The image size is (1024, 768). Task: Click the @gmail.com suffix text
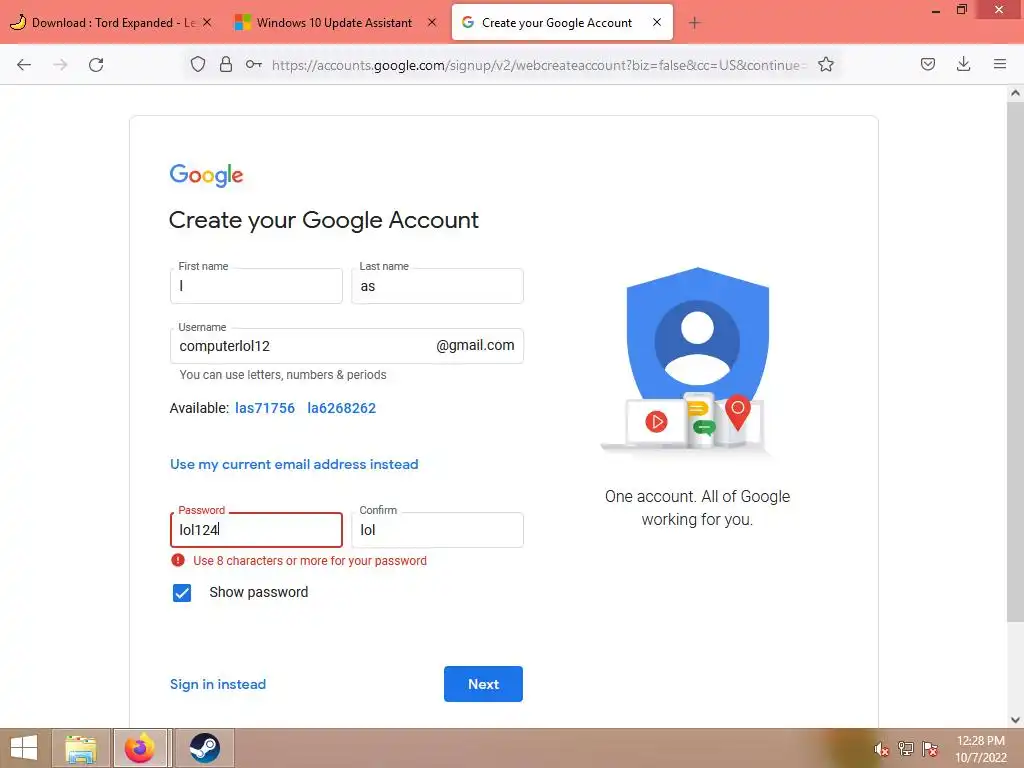tap(475, 345)
